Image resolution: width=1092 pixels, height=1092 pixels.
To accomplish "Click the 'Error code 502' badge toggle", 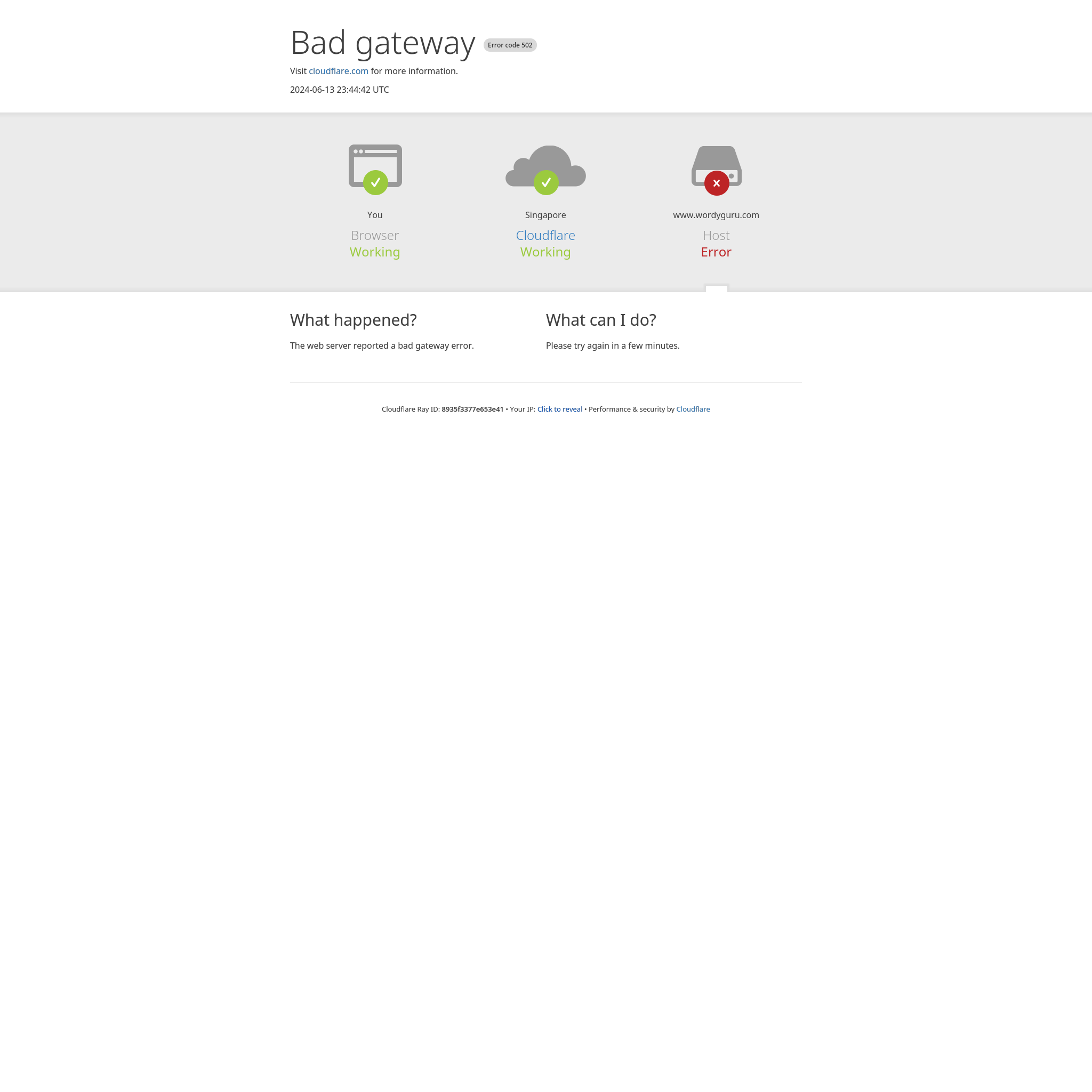I will [510, 45].
